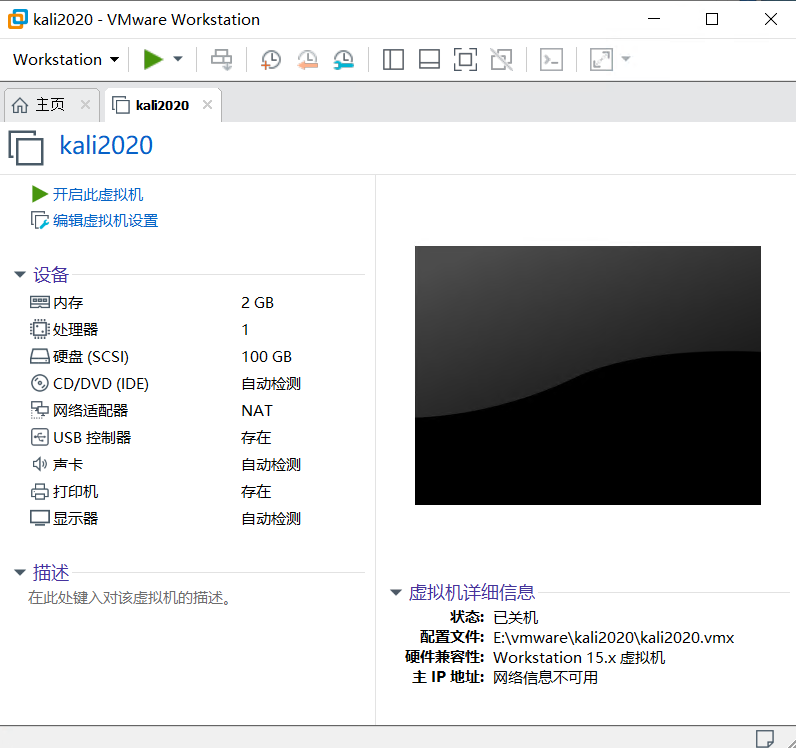Screen dimensions: 796x748
Task: Open the power options dropdown arrow beside play
Action: click(178, 59)
